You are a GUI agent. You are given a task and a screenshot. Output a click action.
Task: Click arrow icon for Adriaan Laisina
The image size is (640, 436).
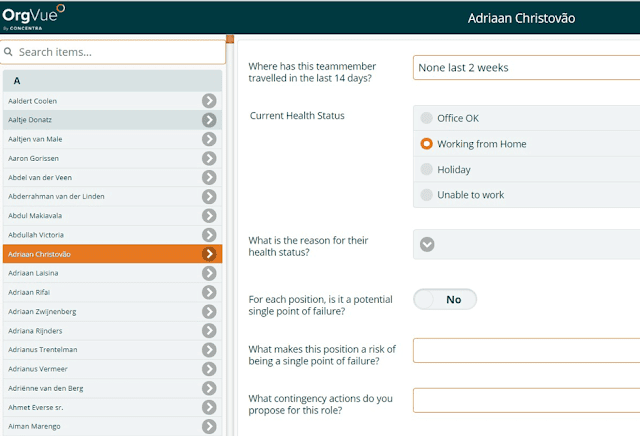click(x=209, y=273)
